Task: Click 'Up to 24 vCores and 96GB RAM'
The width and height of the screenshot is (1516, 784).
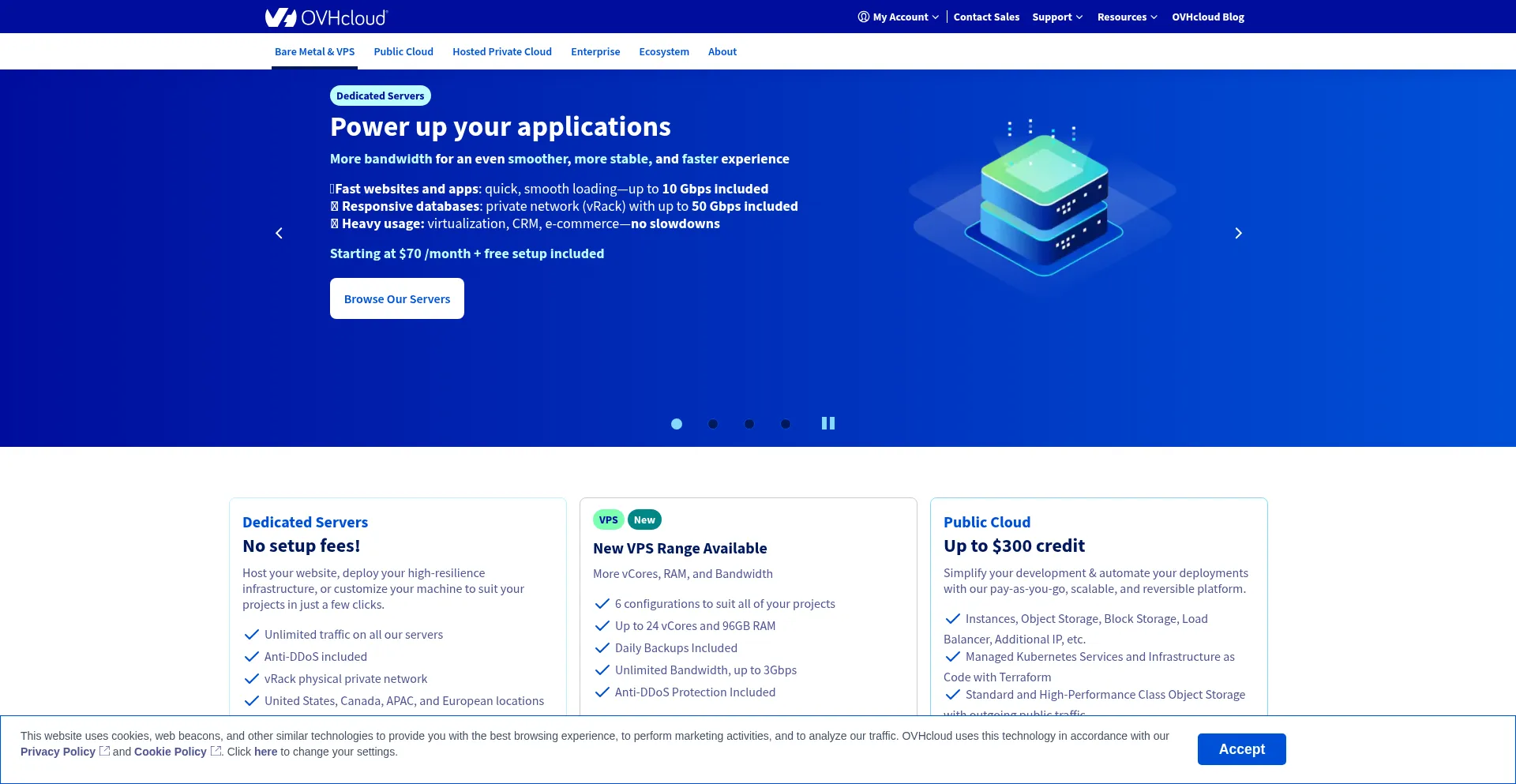Action: (x=695, y=626)
